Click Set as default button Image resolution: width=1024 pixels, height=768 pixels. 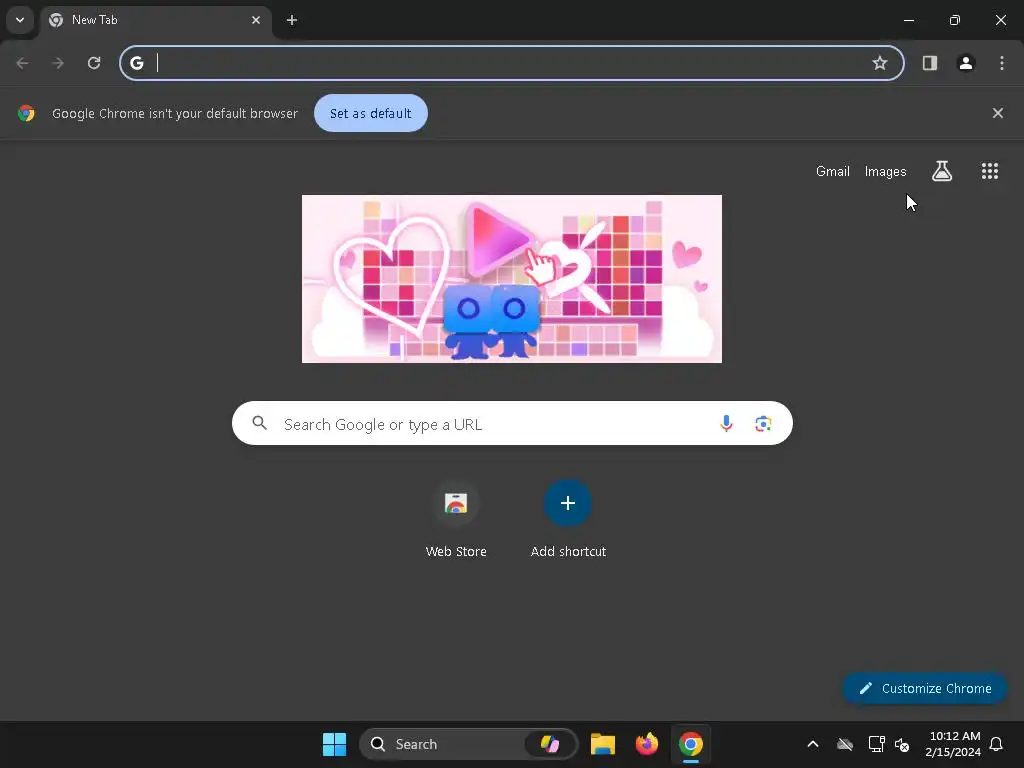tap(370, 113)
